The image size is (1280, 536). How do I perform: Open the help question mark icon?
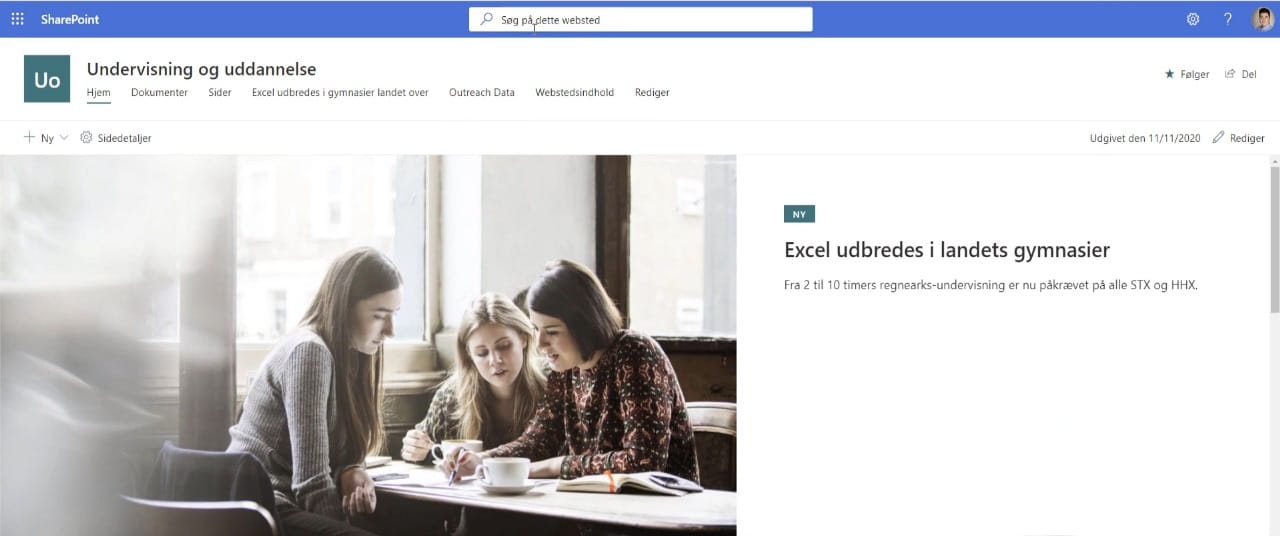click(x=1228, y=19)
